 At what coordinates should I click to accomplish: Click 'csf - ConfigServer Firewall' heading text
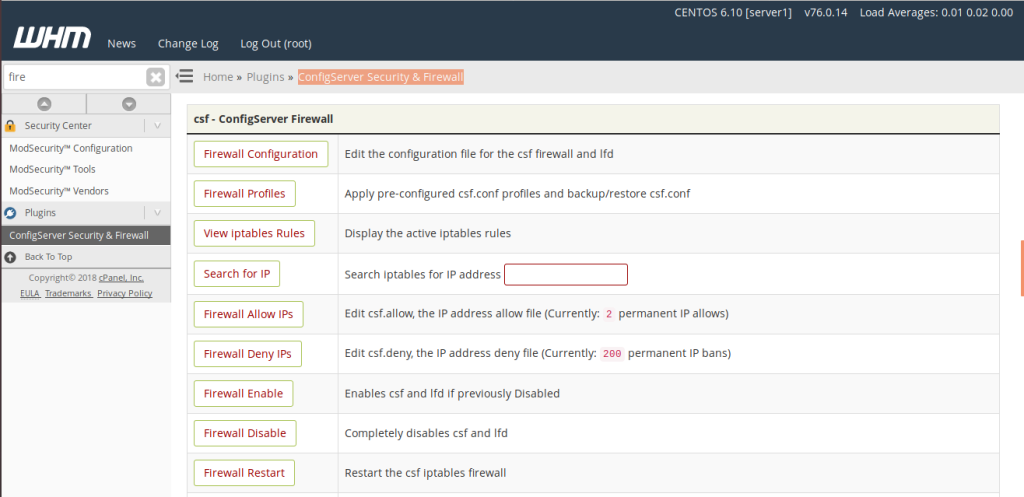point(264,119)
